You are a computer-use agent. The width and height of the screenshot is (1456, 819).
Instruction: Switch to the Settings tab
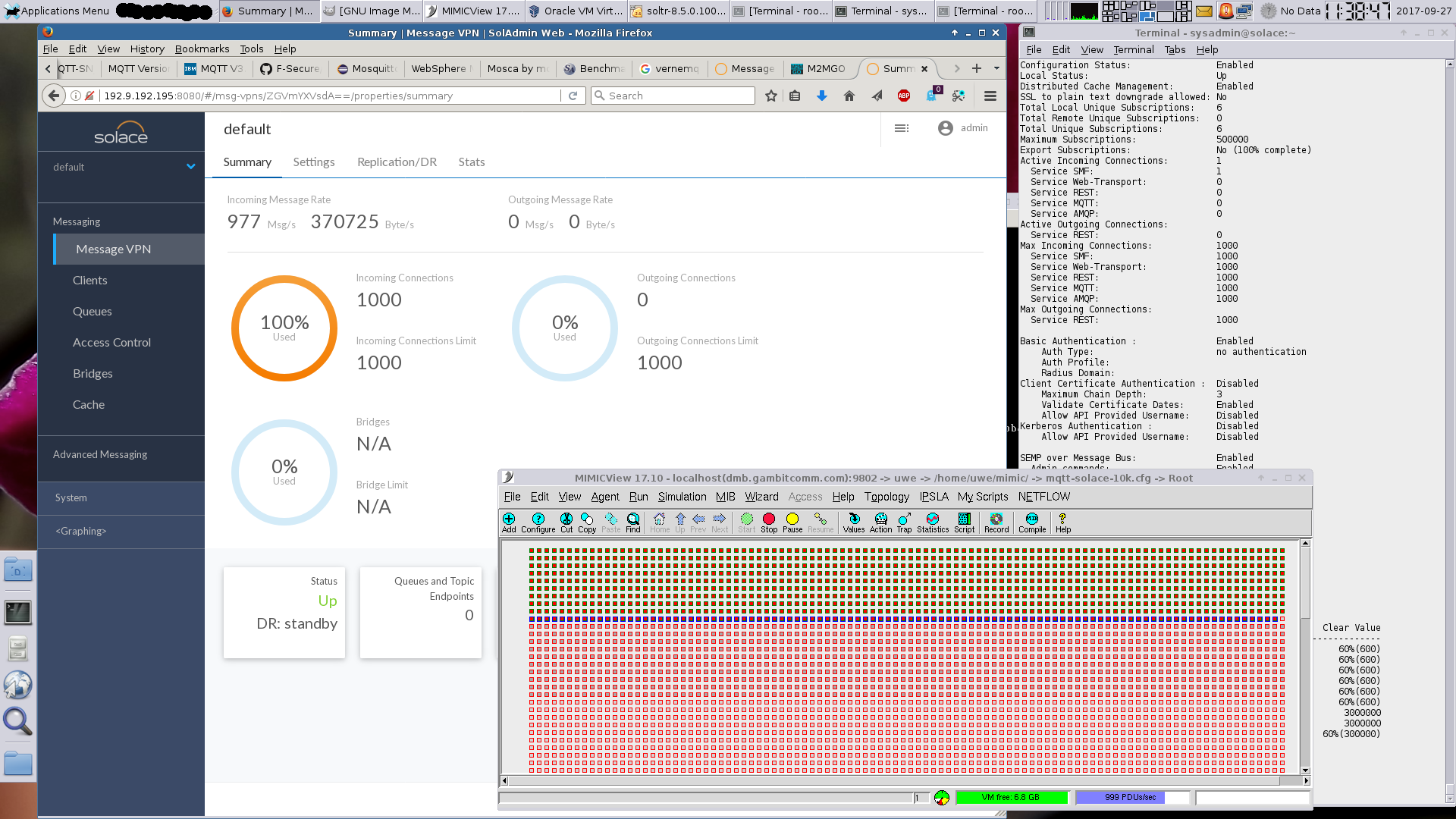(x=314, y=162)
